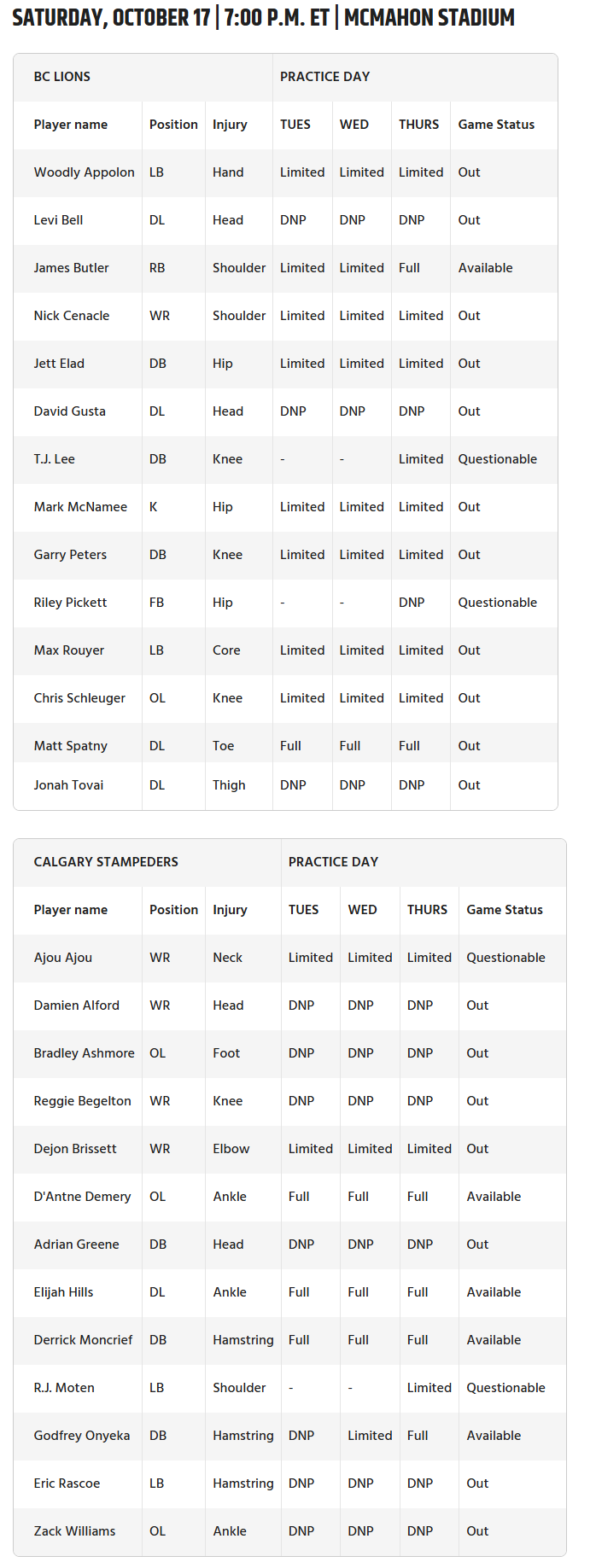Select R.J. Moten's Questionable status
This screenshot has width=596, height=1568.
505,1388
